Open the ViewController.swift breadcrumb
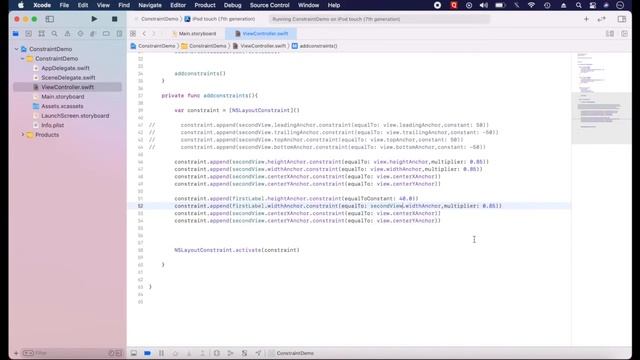 pyautogui.click(x=260, y=46)
